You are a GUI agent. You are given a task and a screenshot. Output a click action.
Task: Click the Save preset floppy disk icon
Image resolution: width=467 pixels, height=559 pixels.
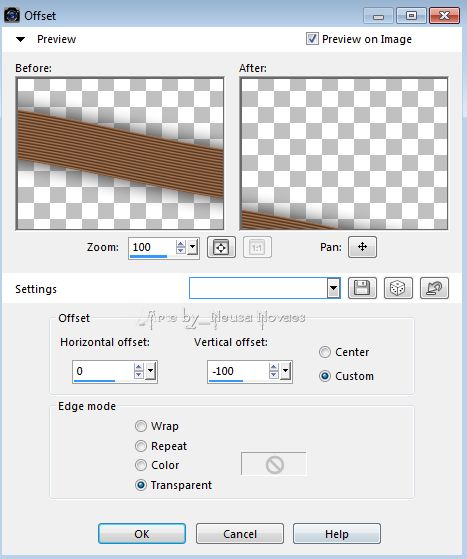(362, 288)
